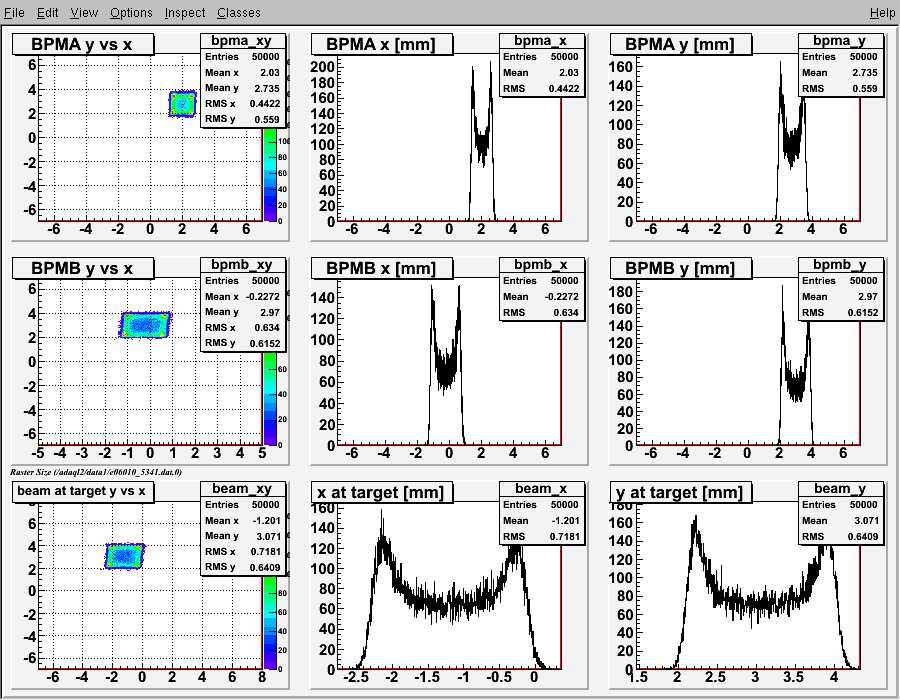
Task: Click Mean value 3.071 in beam_y box
Action: [866, 520]
